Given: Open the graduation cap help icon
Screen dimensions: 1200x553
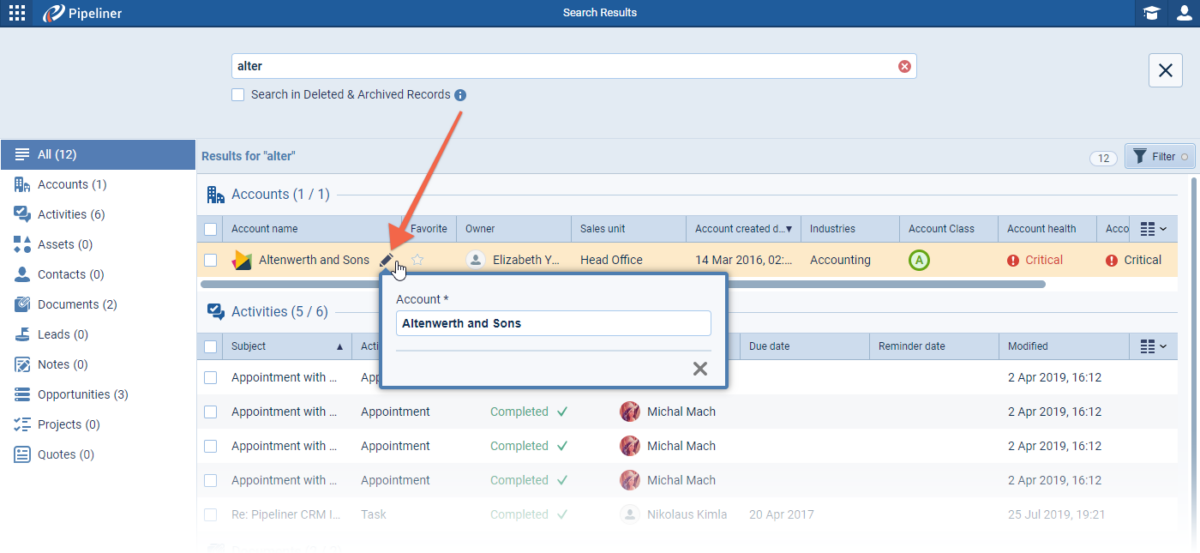Looking at the screenshot, I should pyautogui.click(x=1153, y=13).
